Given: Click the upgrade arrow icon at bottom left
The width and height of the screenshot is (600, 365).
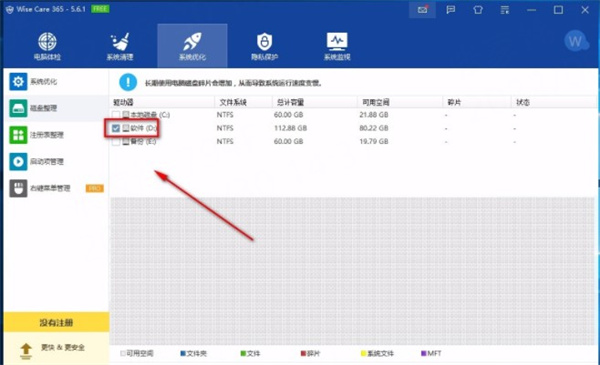Looking at the screenshot, I should (26, 350).
